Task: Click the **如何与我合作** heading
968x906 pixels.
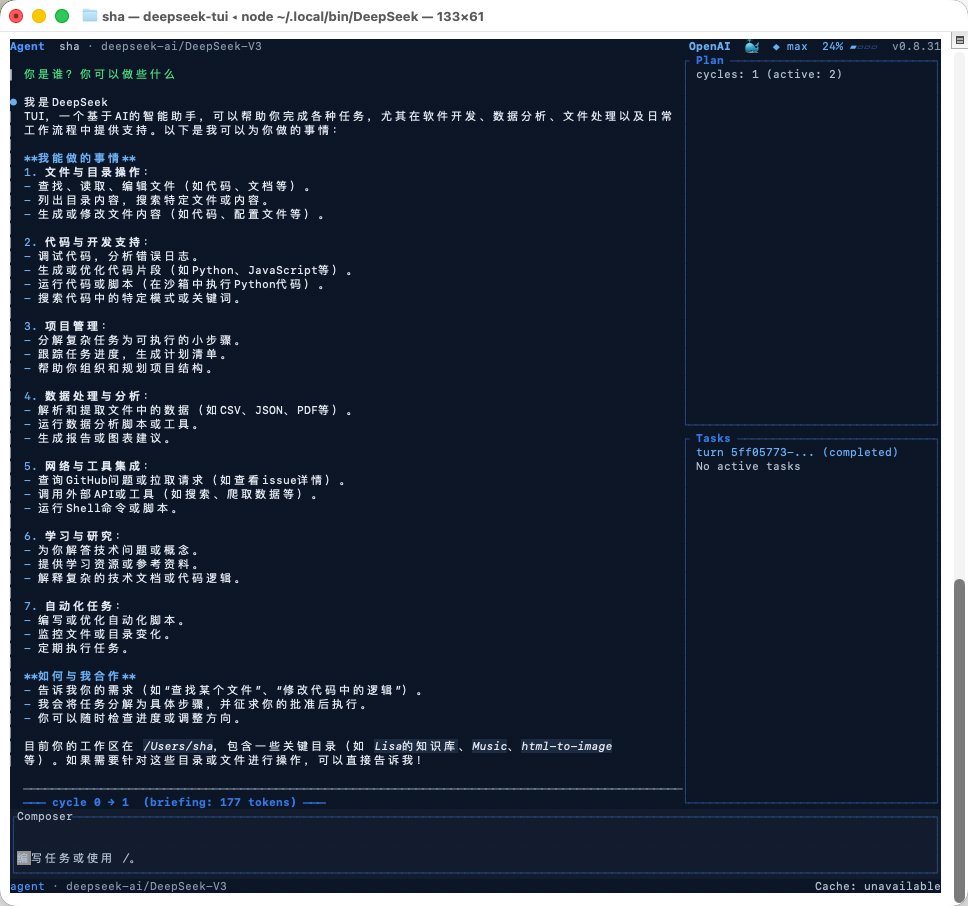Action: pos(80,676)
